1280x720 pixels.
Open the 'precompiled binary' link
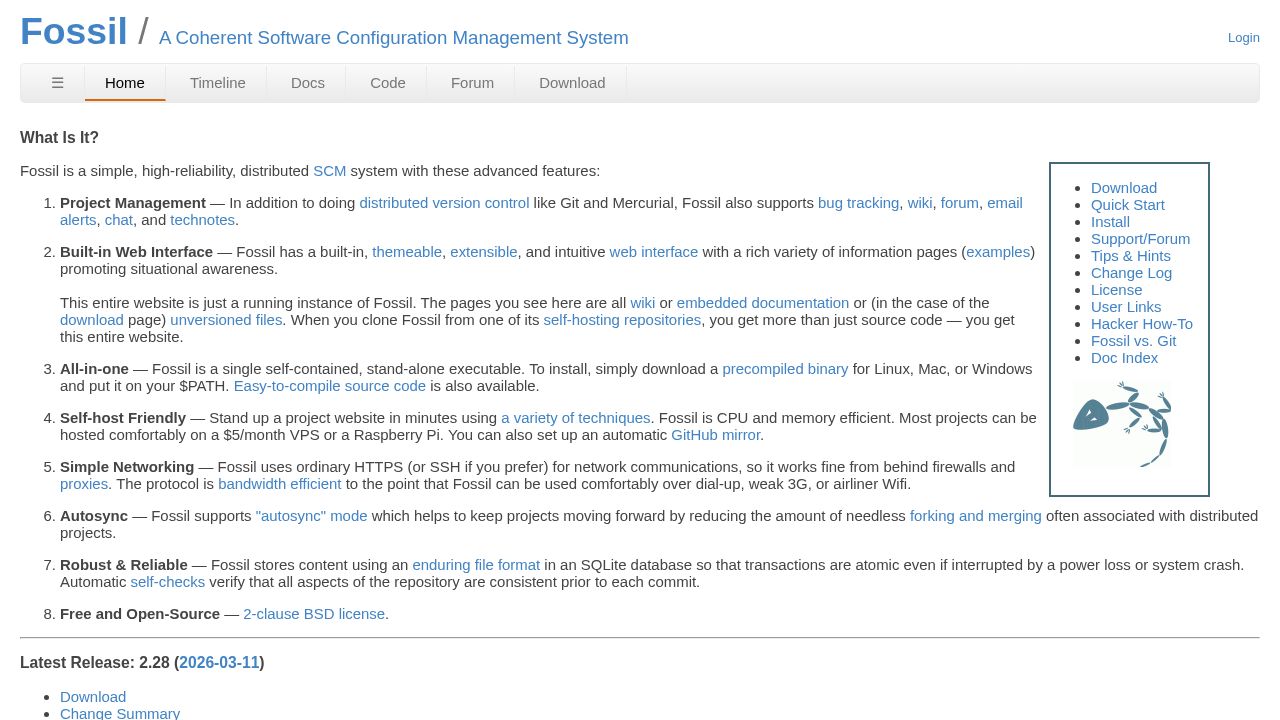(785, 369)
